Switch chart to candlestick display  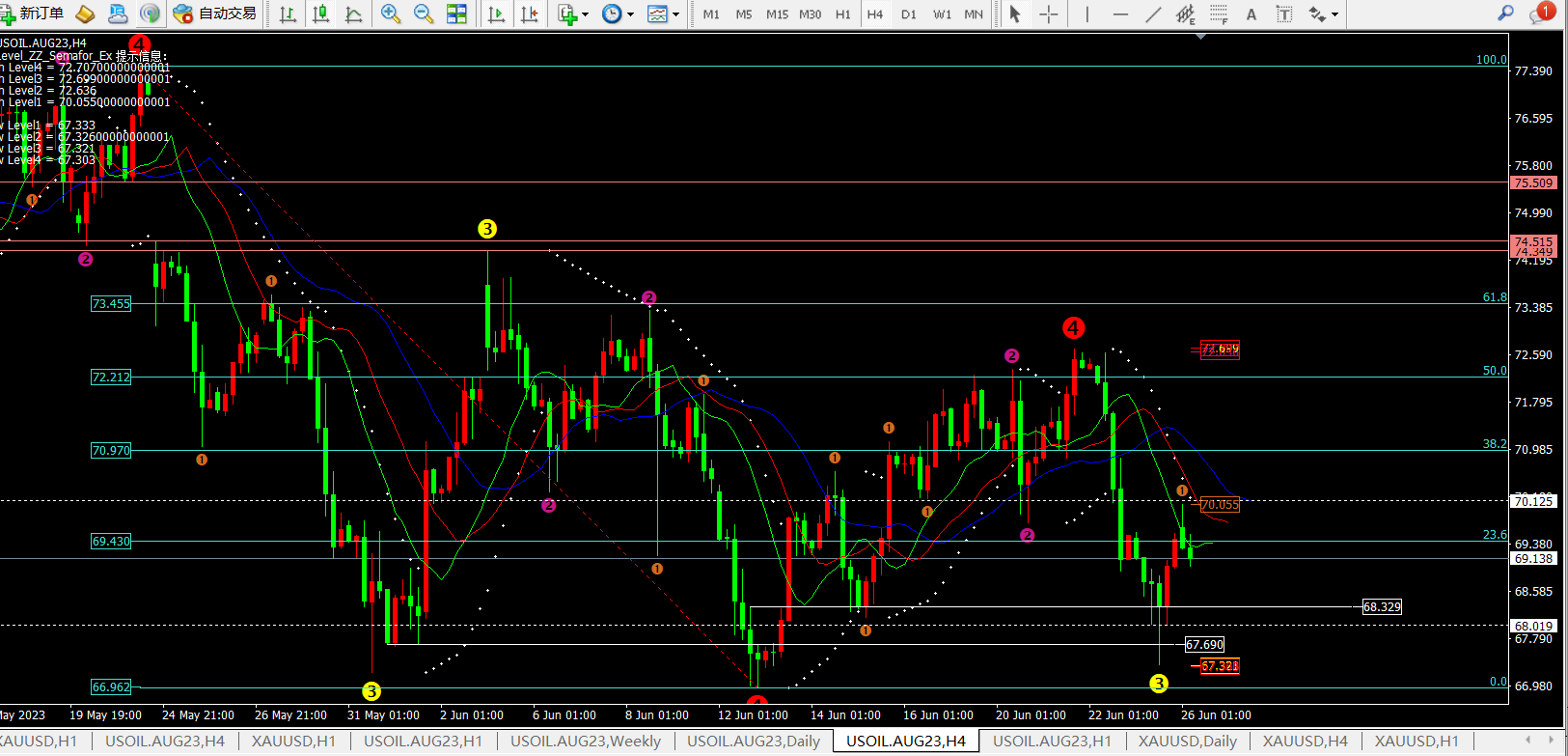(321, 14)
